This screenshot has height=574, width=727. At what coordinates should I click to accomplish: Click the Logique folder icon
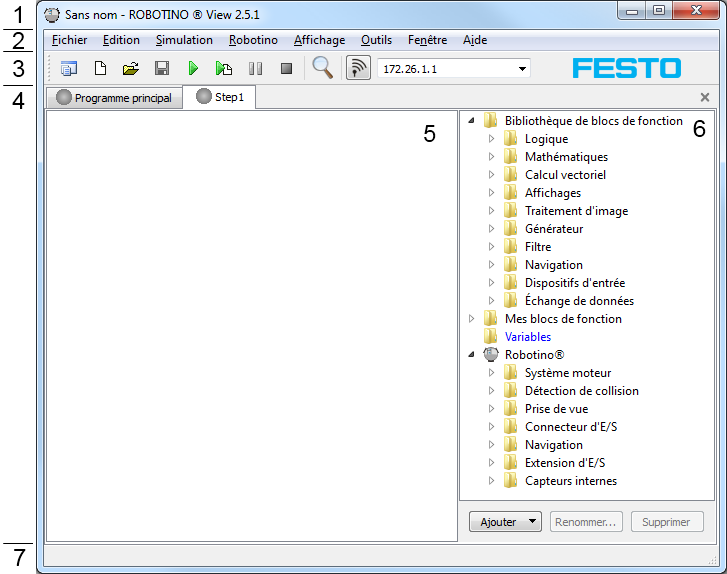click(510, 138)
